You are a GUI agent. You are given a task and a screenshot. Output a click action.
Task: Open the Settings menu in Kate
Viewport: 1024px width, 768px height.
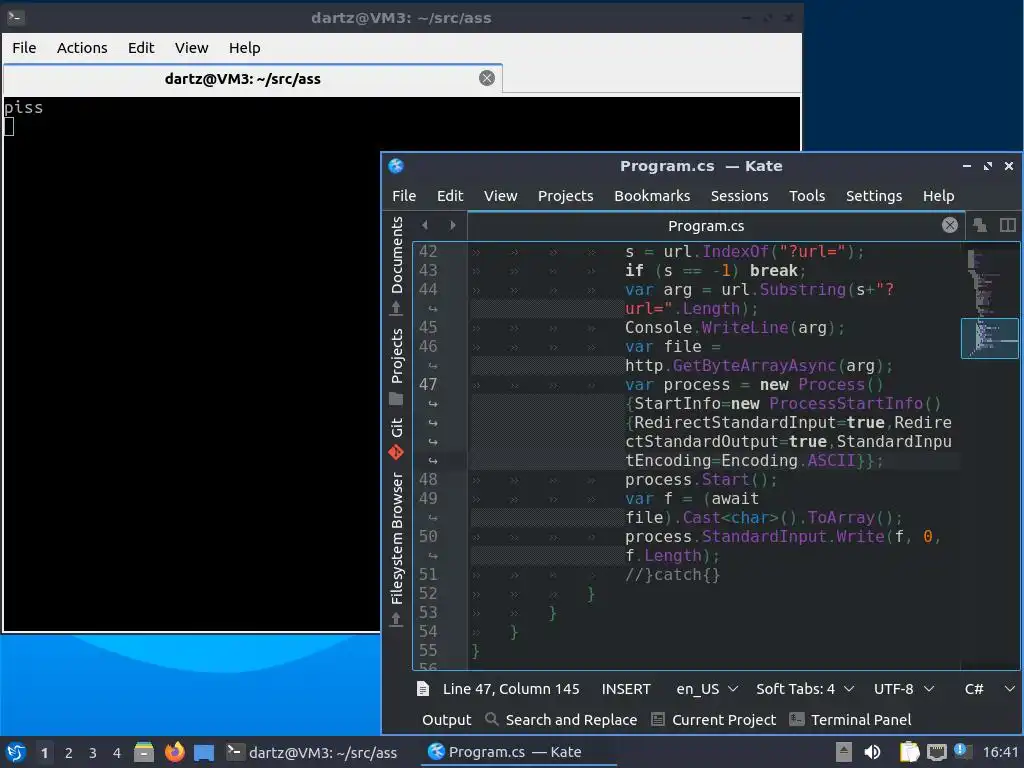874,196
